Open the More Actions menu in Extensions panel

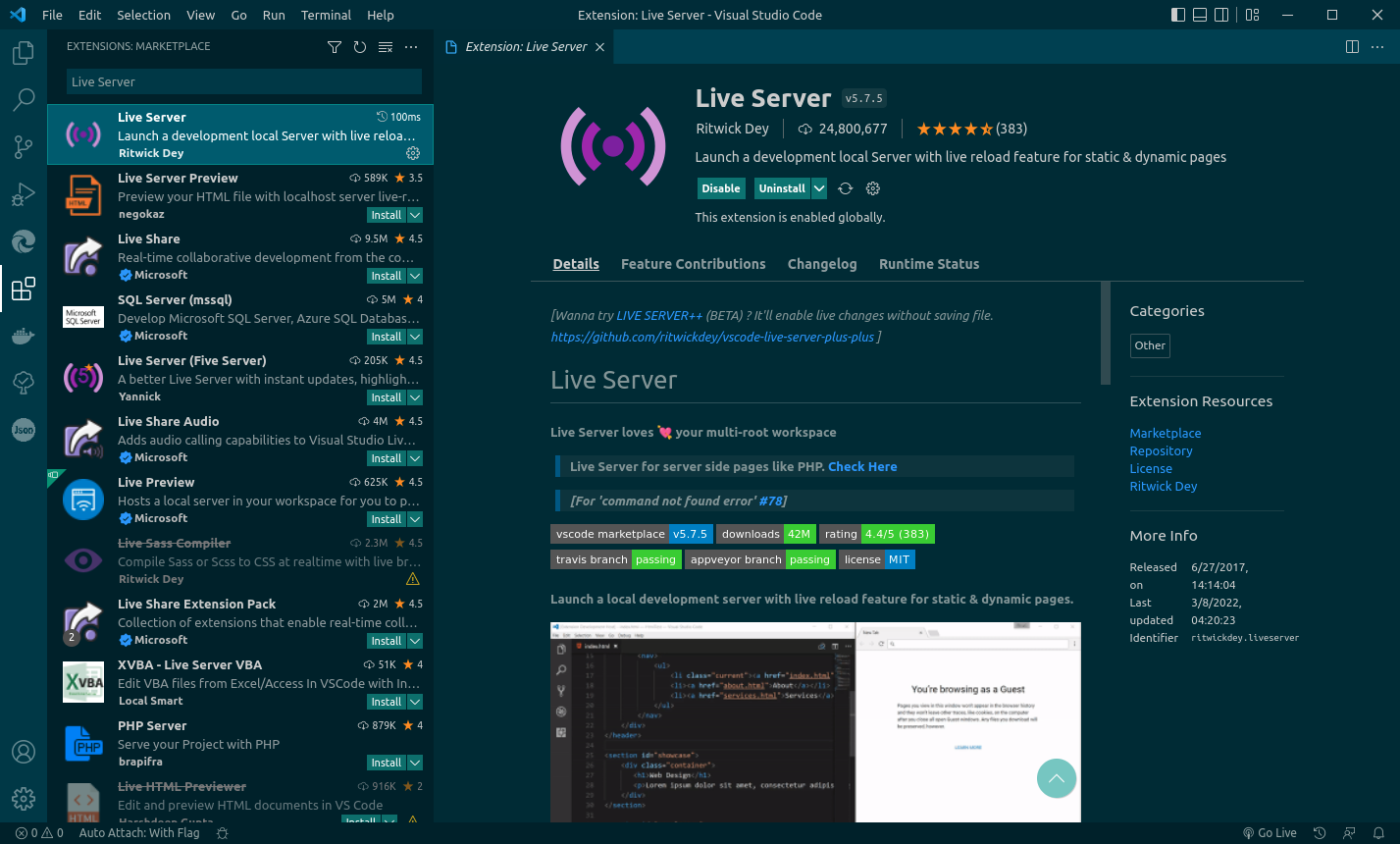(x=411, y=46)
